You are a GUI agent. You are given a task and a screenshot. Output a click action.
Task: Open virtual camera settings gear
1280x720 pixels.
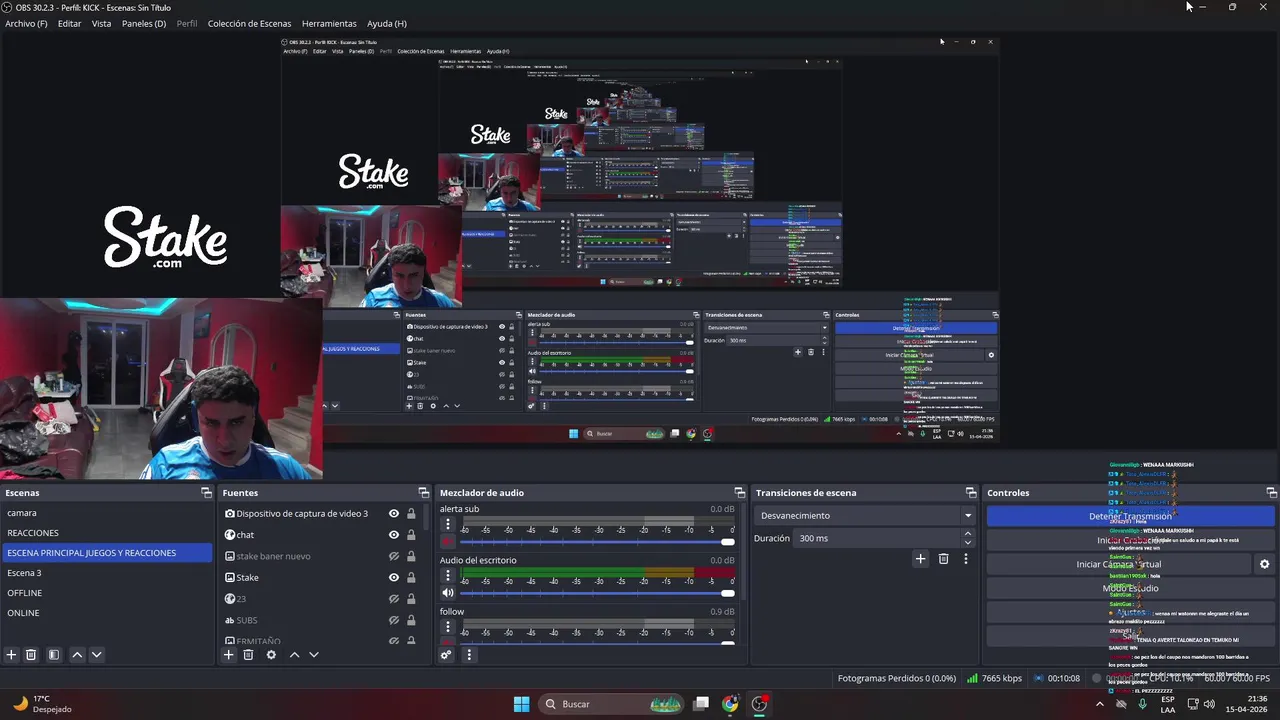(x=1264, y=564)
